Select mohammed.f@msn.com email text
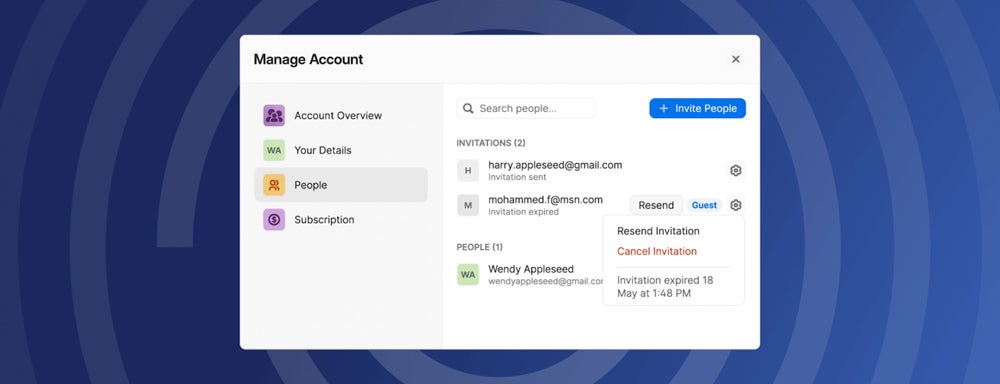The image size is (1000, 384). coord(545,200)
